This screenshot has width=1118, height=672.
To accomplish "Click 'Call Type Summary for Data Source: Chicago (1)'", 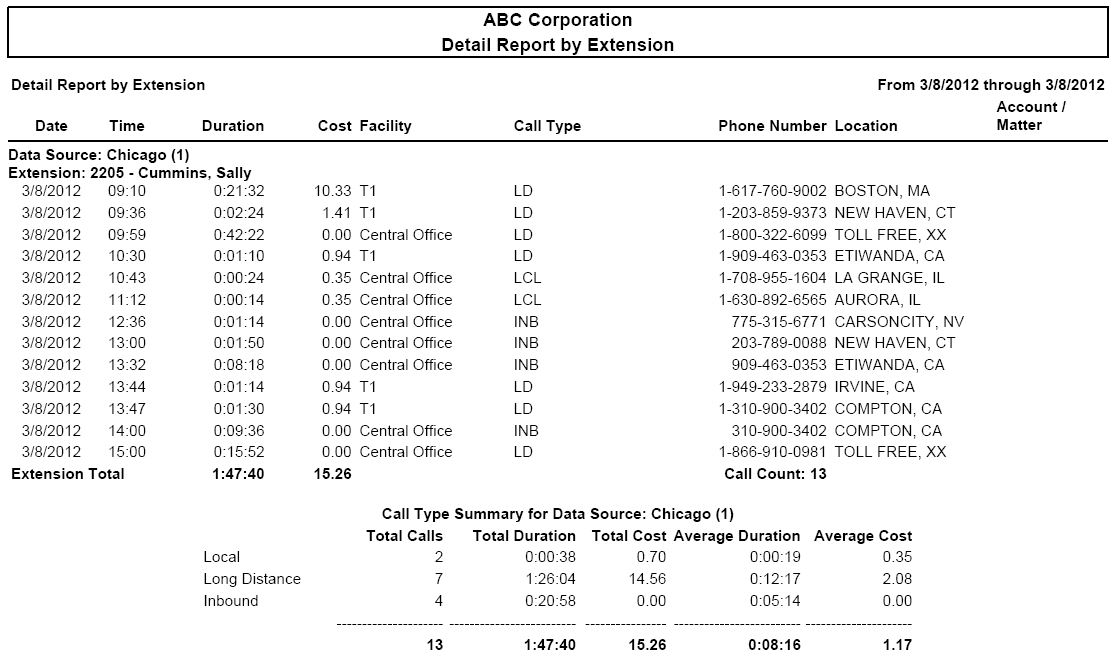I will (558, 514).
